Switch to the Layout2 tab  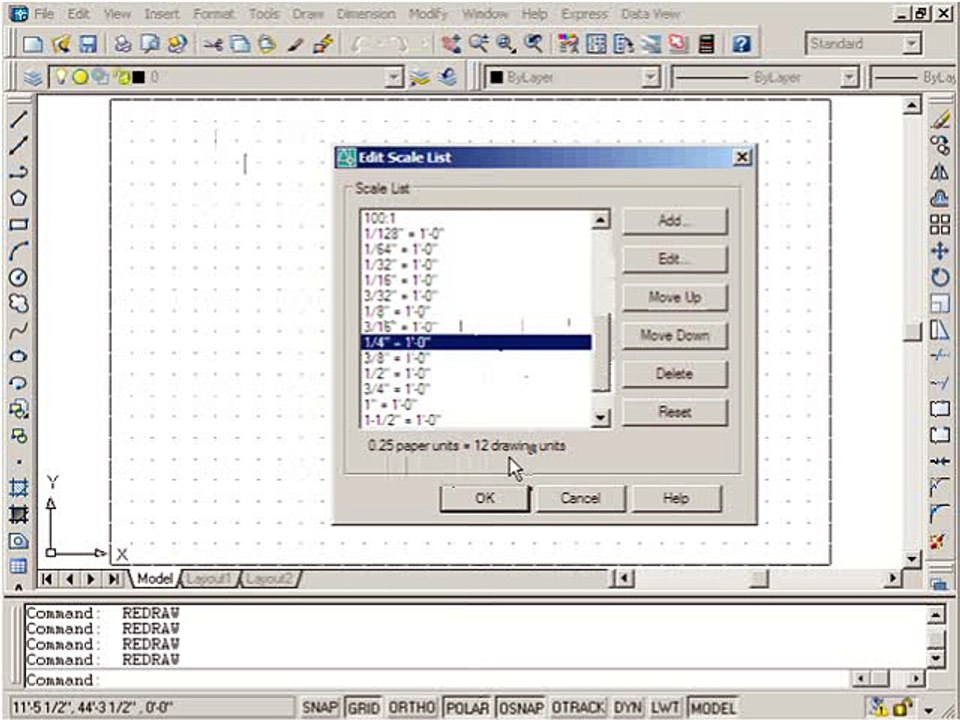pos(270,579)
